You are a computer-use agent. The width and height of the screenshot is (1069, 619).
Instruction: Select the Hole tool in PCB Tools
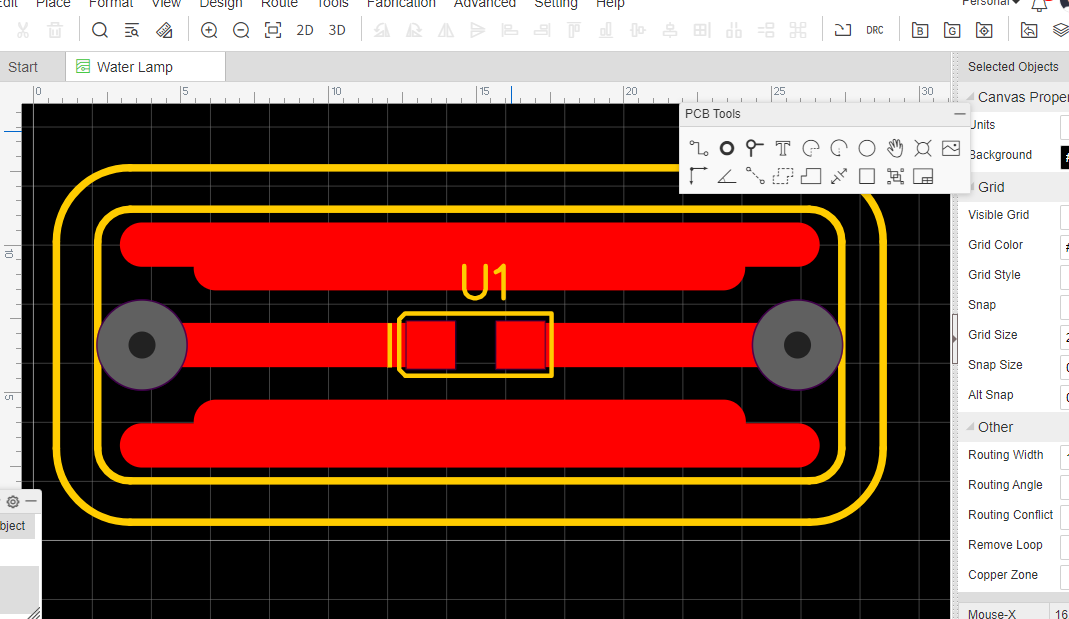click(x=922, y=148)
